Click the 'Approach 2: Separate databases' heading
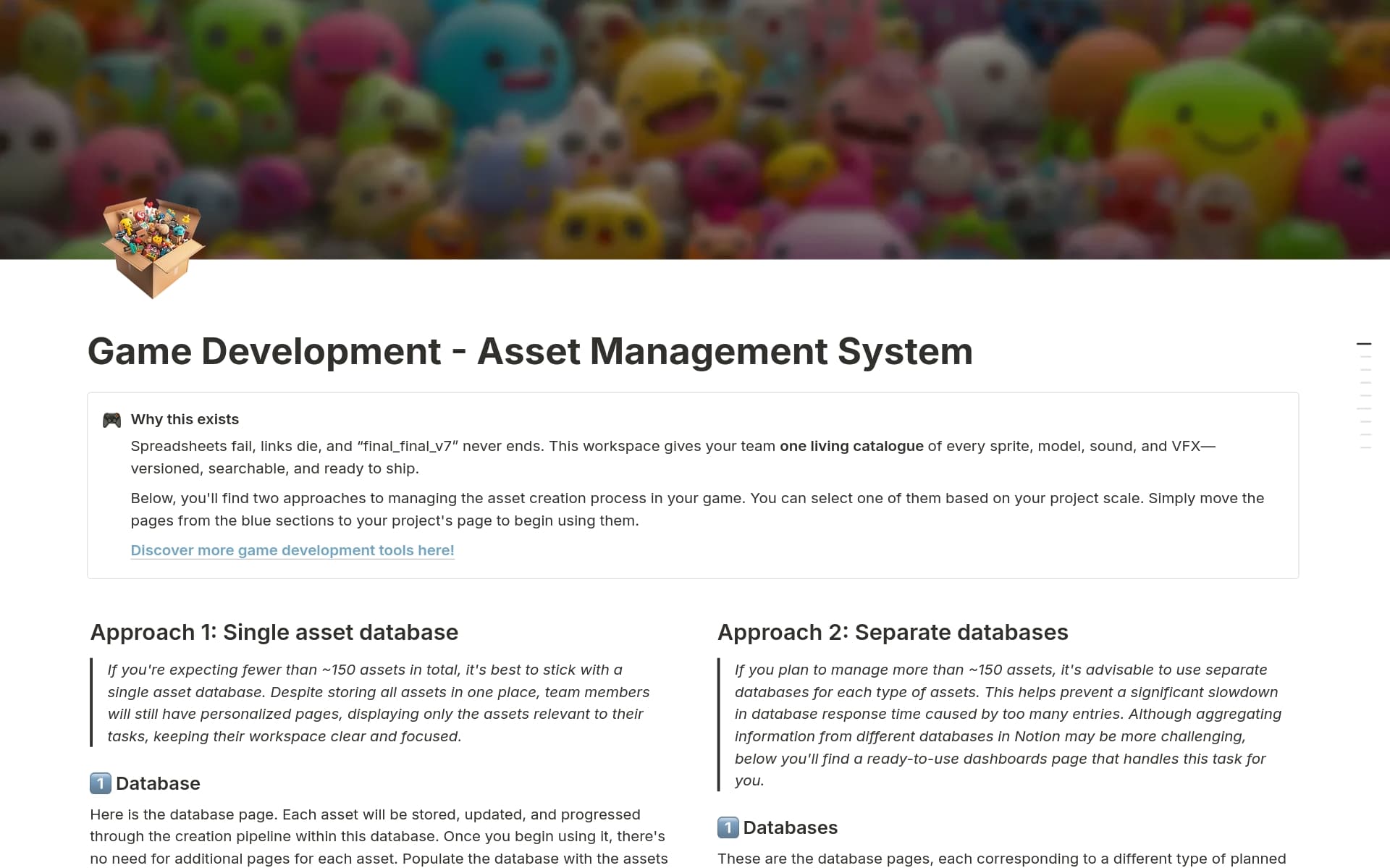Viewport: 1390px width, 868px height. pyautogui.click(x=892, y=632)
